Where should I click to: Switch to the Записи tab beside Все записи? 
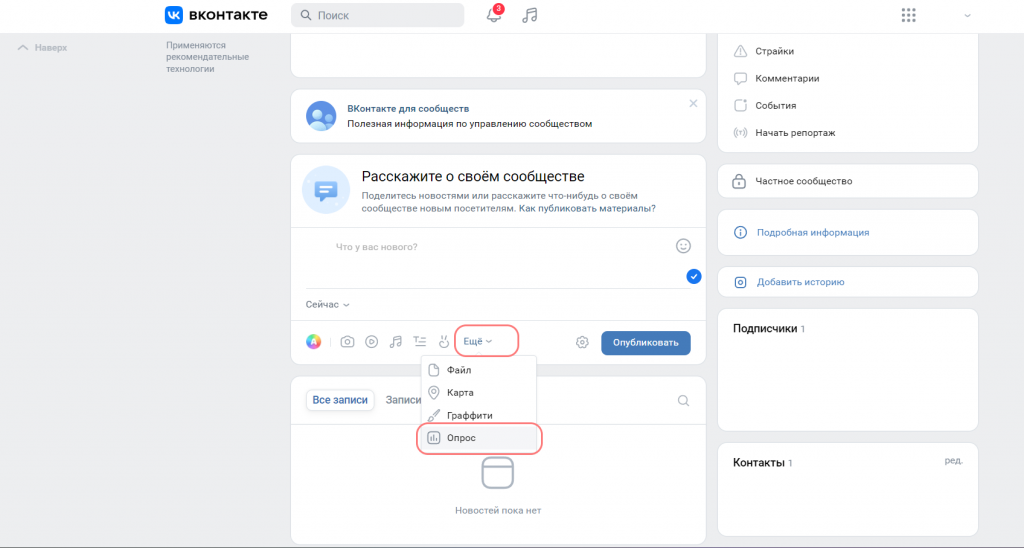(403, 400)
